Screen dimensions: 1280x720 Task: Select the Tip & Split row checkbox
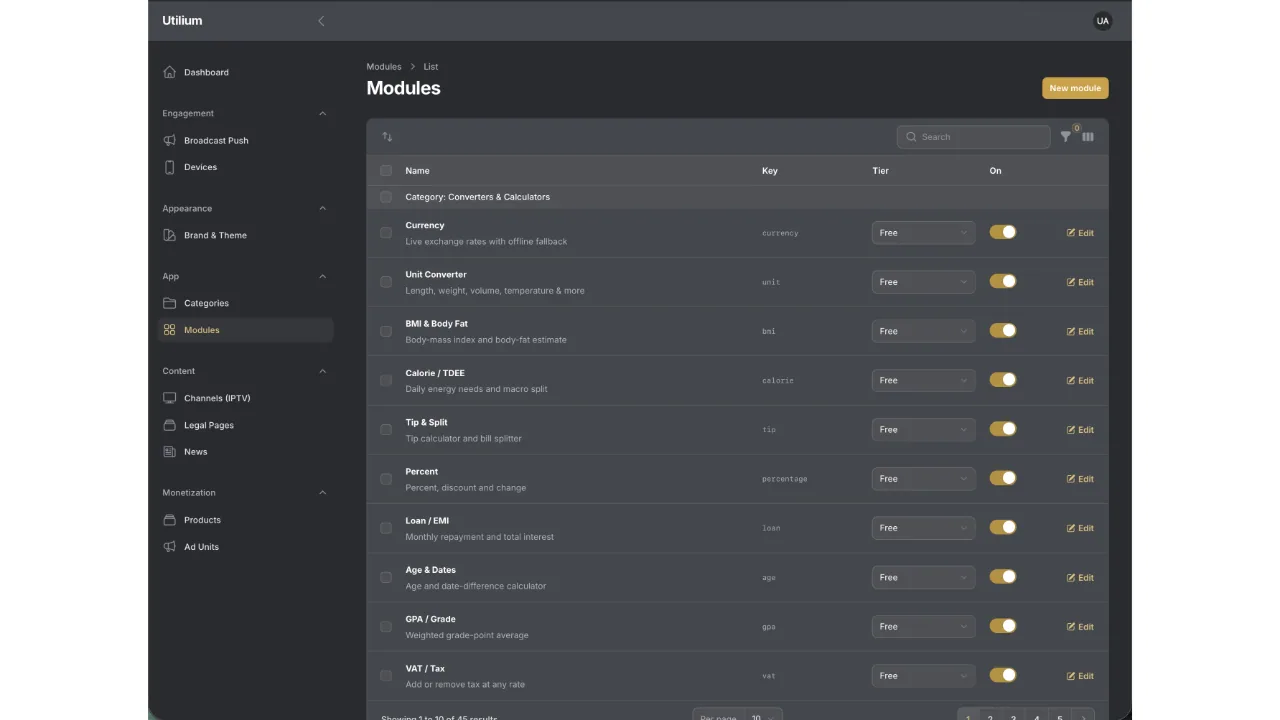click(386, 430)
